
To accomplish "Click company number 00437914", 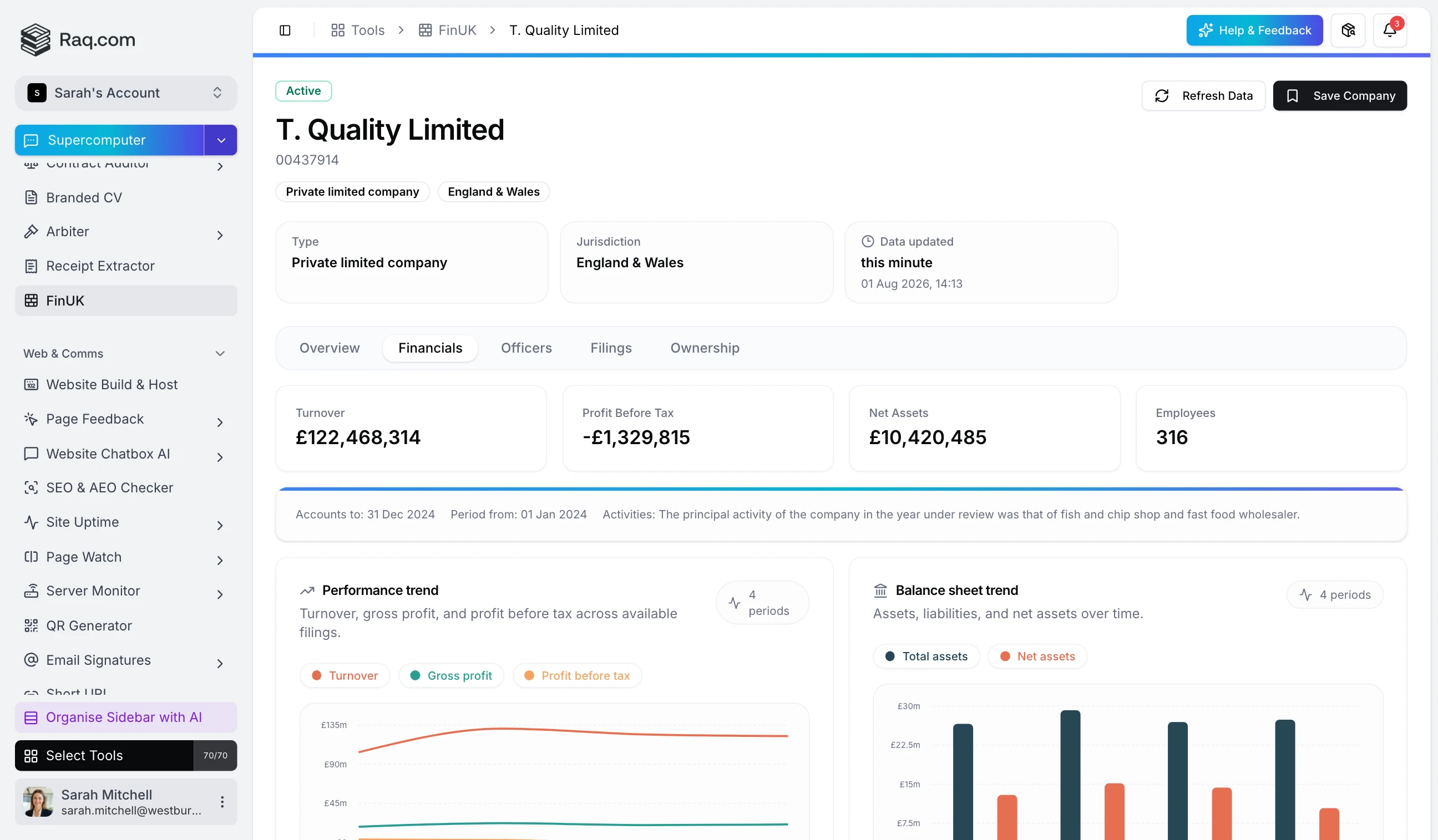I will click(307, 160).
